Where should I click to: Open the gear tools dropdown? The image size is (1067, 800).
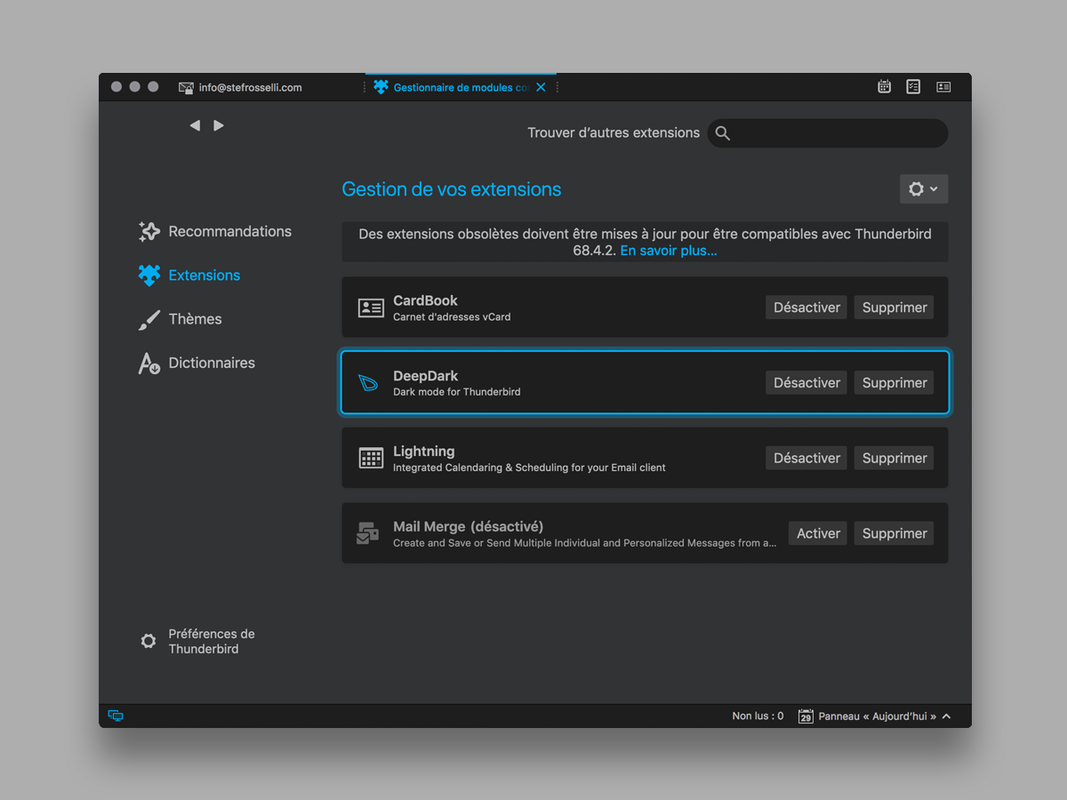click(923, 189)
